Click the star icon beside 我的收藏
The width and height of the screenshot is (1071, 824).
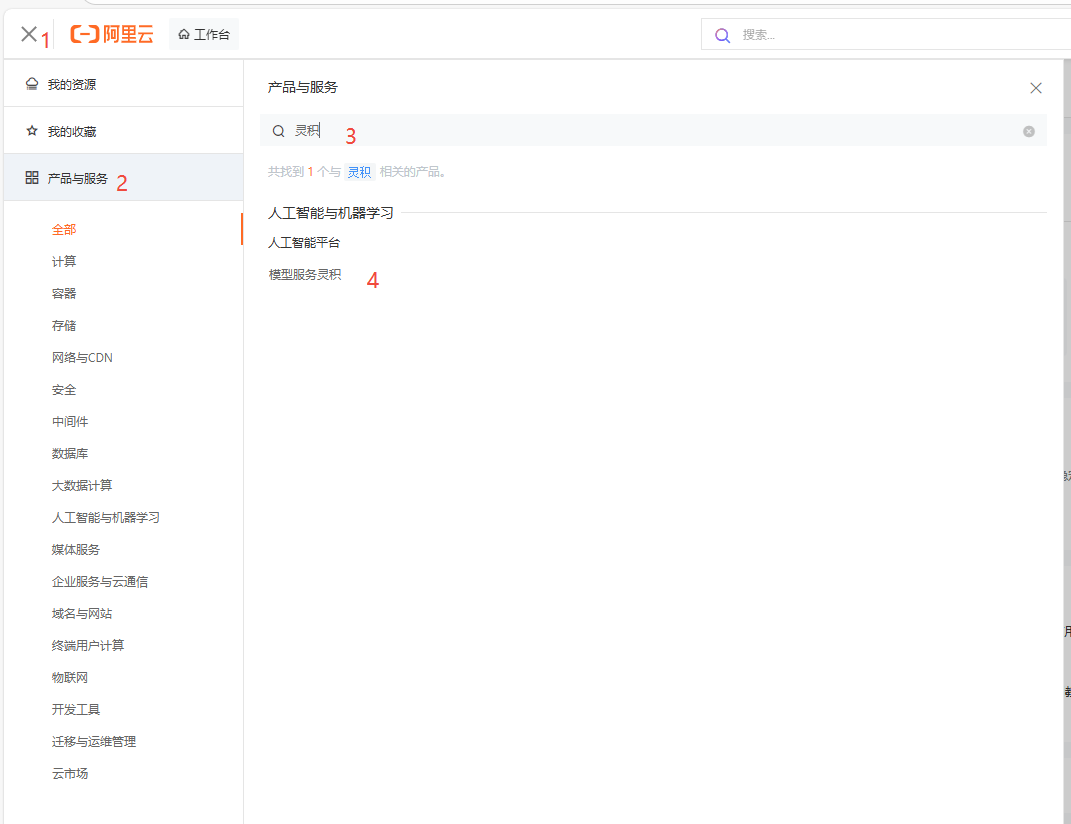pos(31,131)
